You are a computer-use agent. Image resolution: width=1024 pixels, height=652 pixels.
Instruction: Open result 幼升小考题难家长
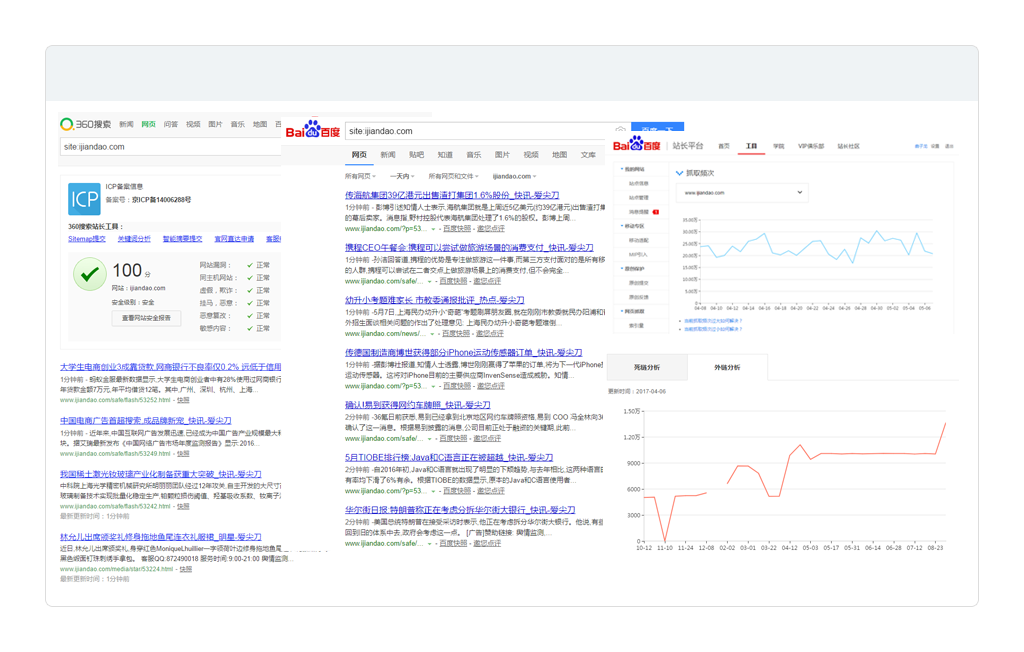(x=434, y=300)
